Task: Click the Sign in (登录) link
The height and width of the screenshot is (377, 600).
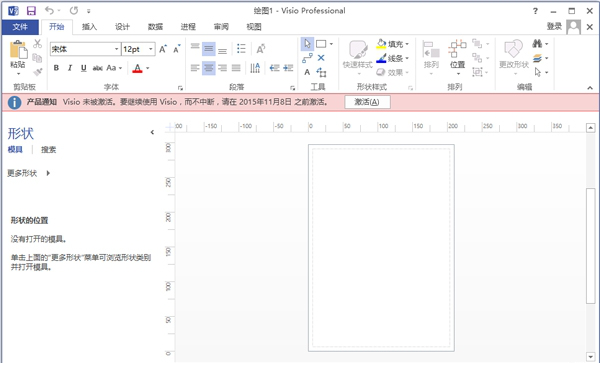Action: tap(554, 26)
